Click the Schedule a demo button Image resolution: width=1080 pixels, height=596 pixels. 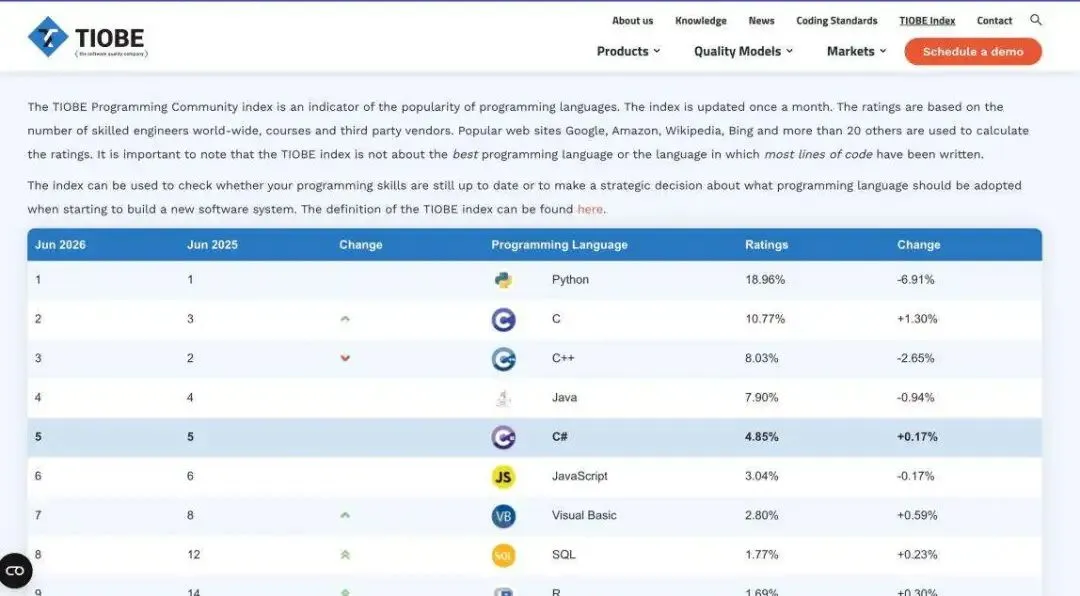click(973, 52)
